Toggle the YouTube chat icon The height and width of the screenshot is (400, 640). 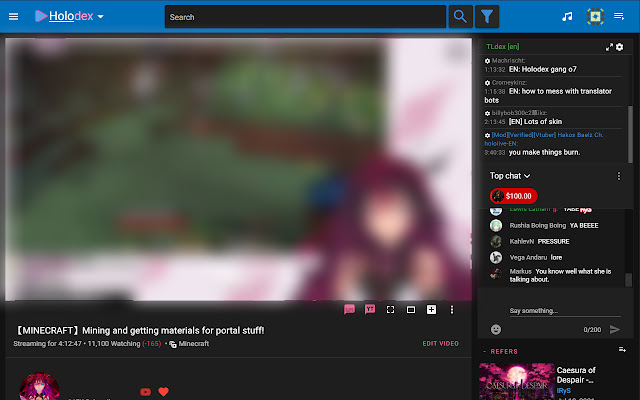[370, 309]
